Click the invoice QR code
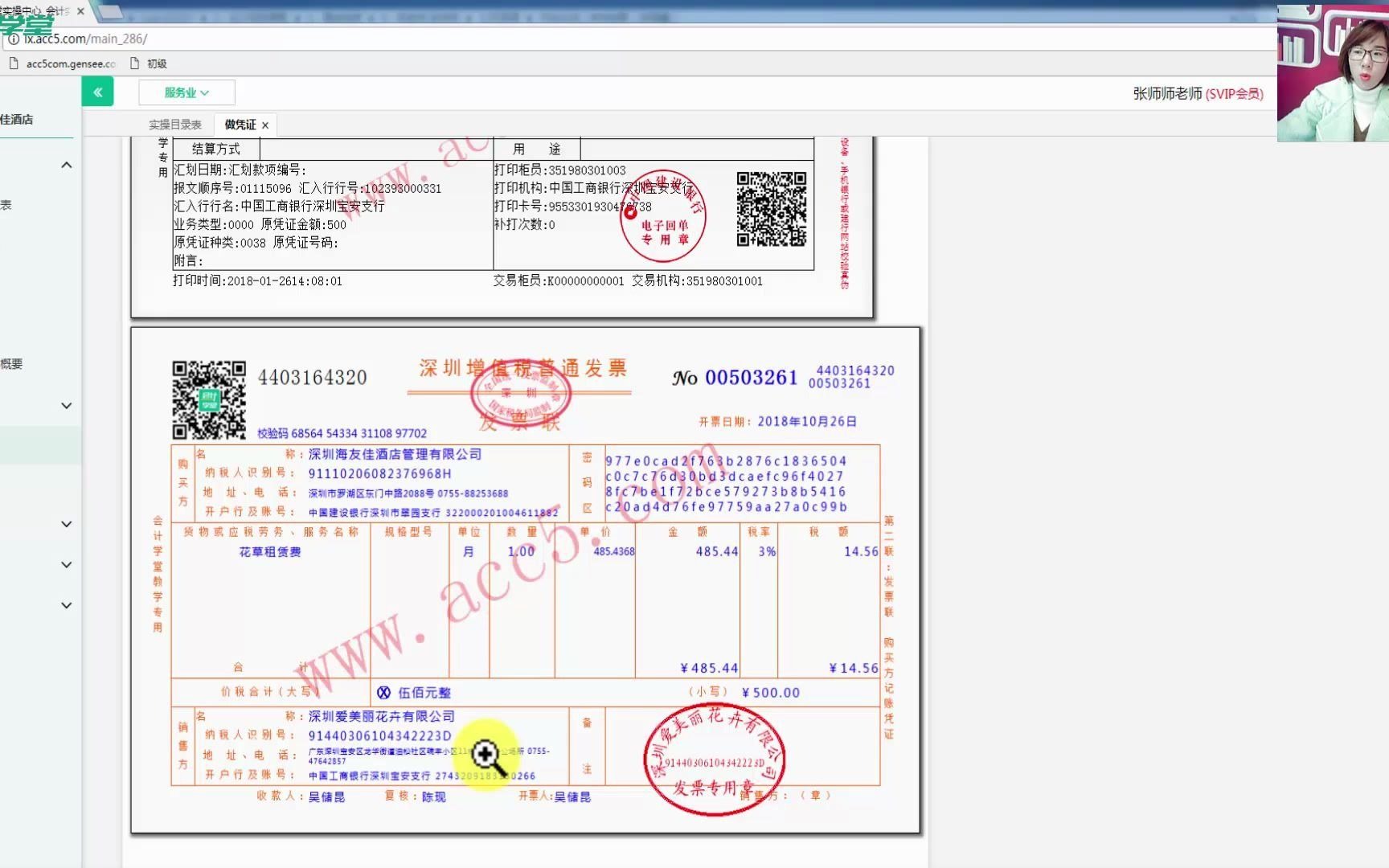Viewport: 1389px width, 868px height. (209, 399)
